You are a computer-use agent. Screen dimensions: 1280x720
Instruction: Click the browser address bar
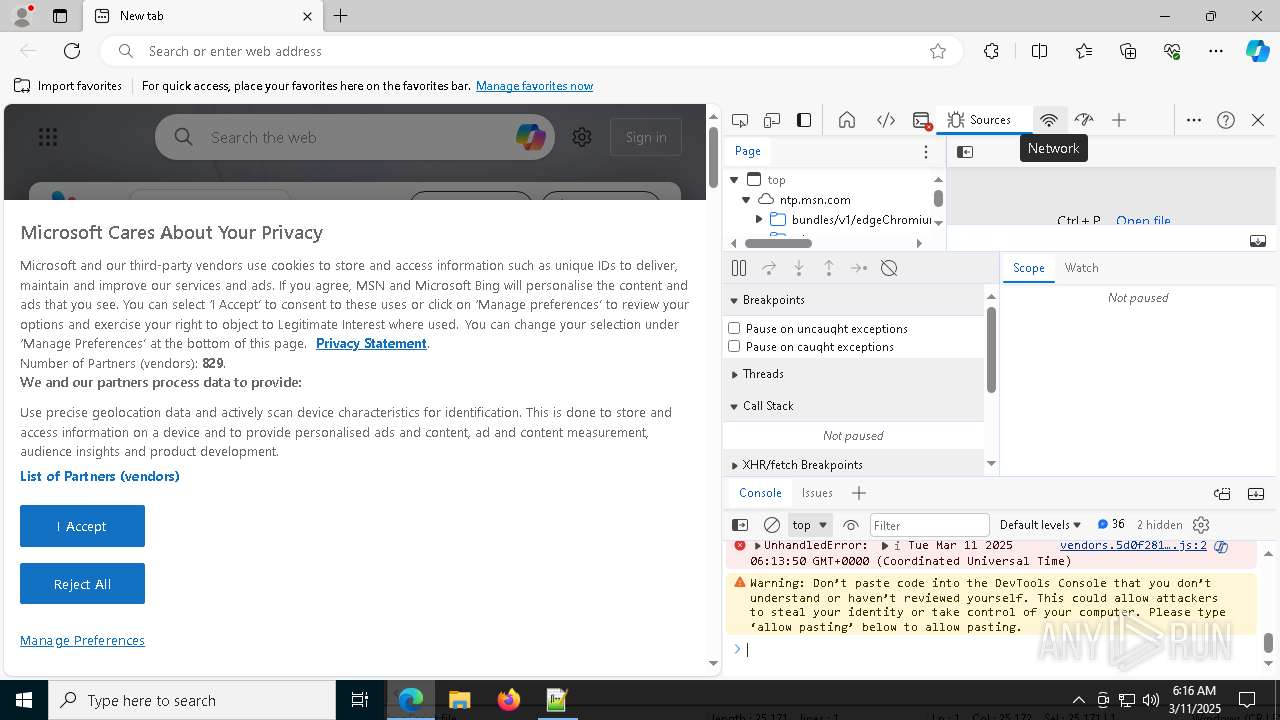click(x=530, y=51)
